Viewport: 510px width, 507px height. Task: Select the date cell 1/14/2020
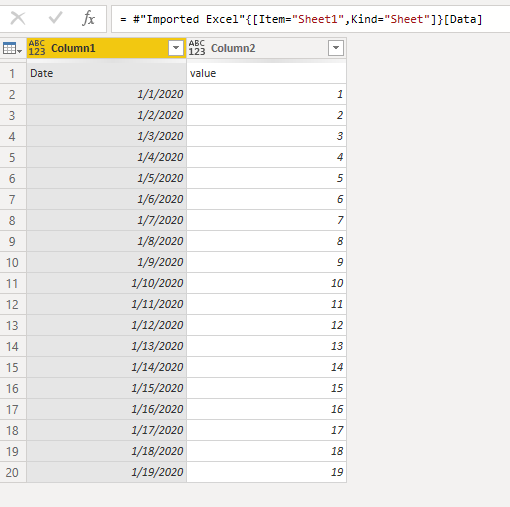tap(106, 367)
